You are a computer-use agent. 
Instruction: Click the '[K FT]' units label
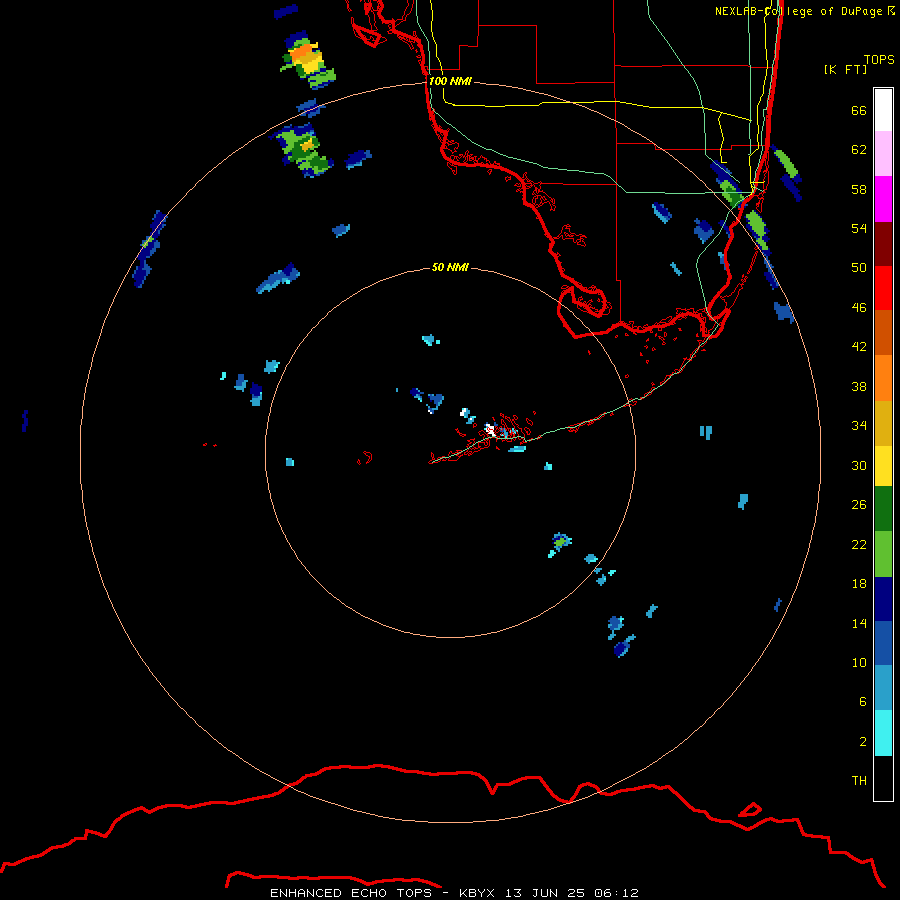(845, 69)
